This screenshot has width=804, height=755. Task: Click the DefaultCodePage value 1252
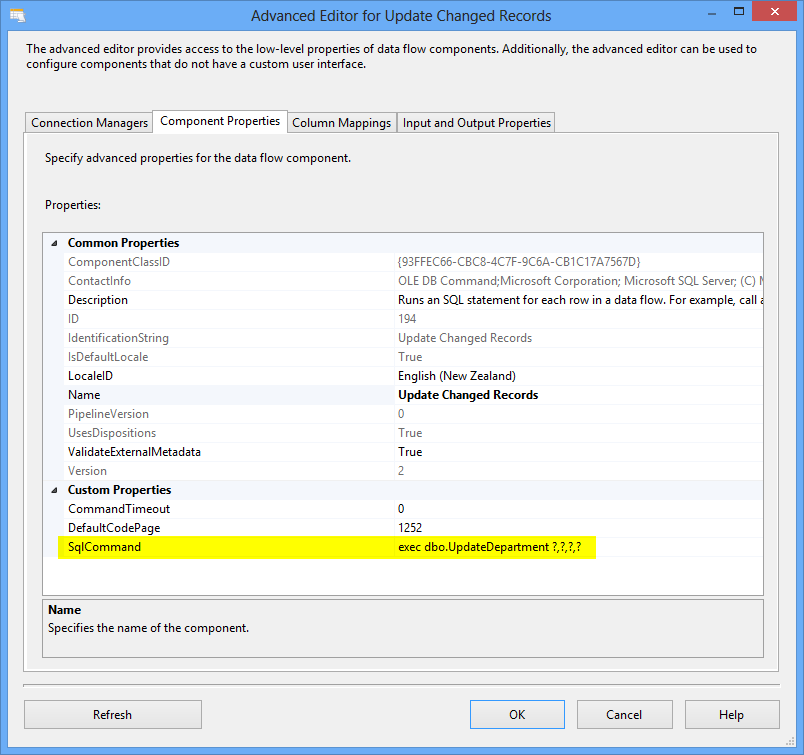click(410, 528)
